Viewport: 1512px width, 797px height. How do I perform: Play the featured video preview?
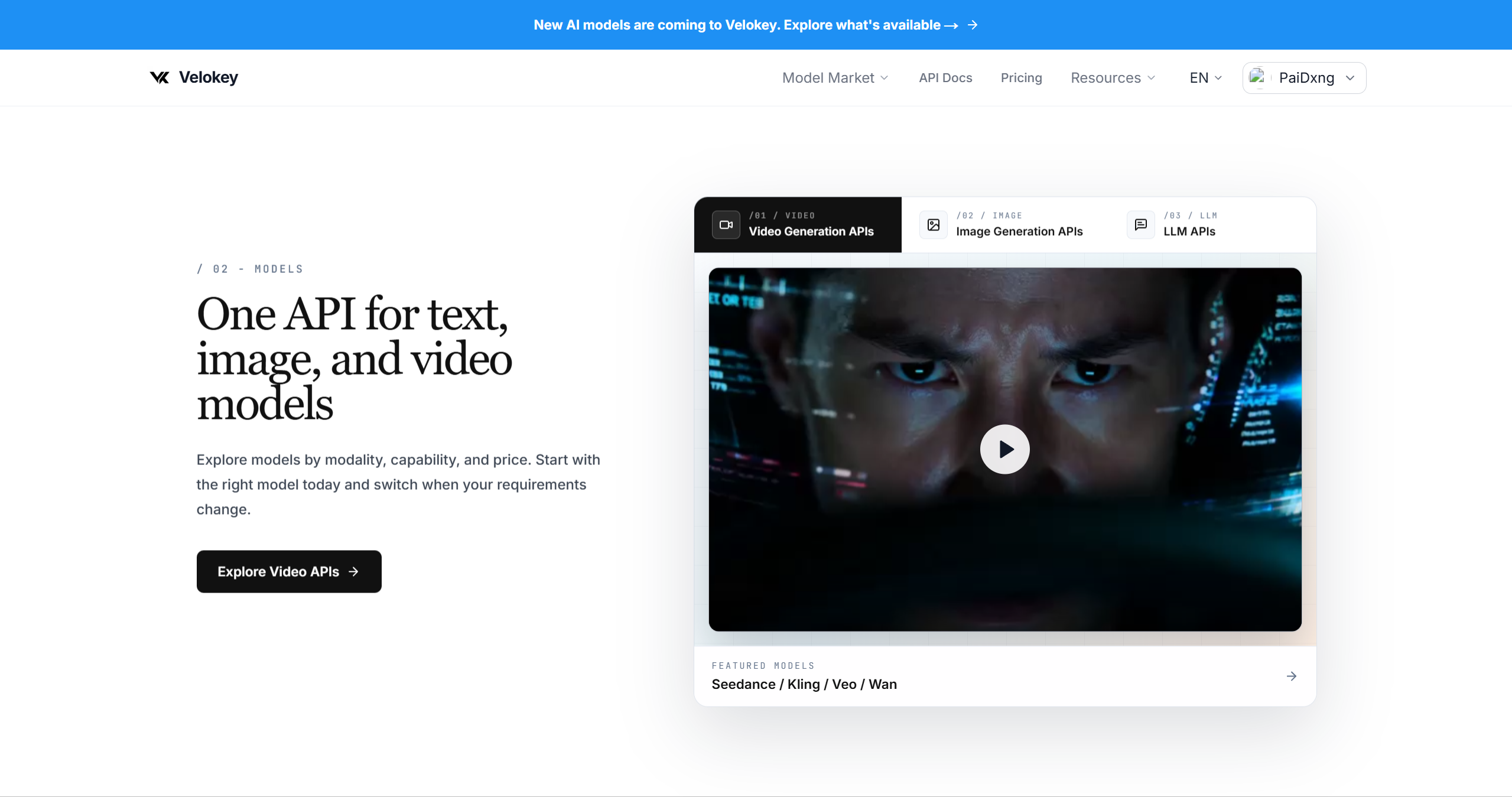[1004, 449]
